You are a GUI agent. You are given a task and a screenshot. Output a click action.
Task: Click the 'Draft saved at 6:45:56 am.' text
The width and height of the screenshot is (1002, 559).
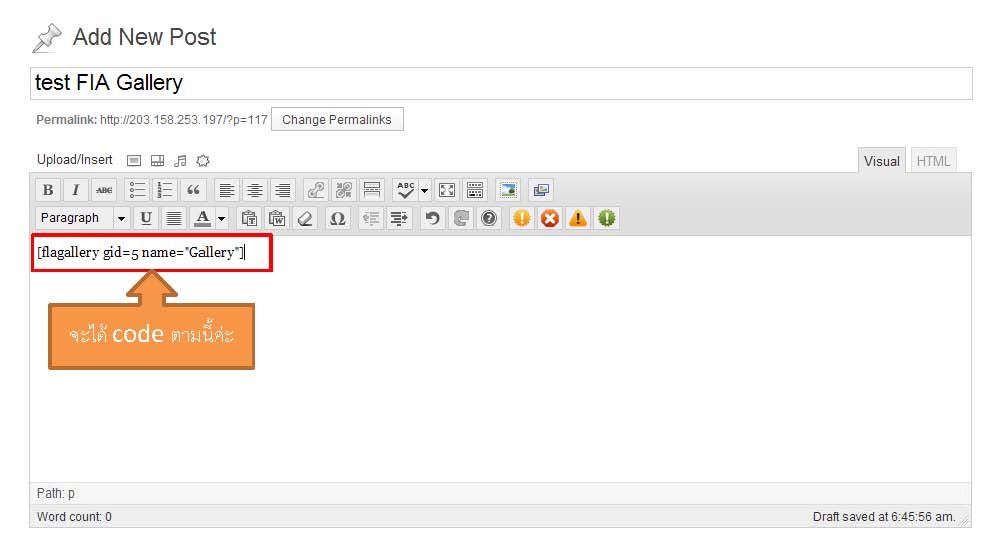click(884, 516)
